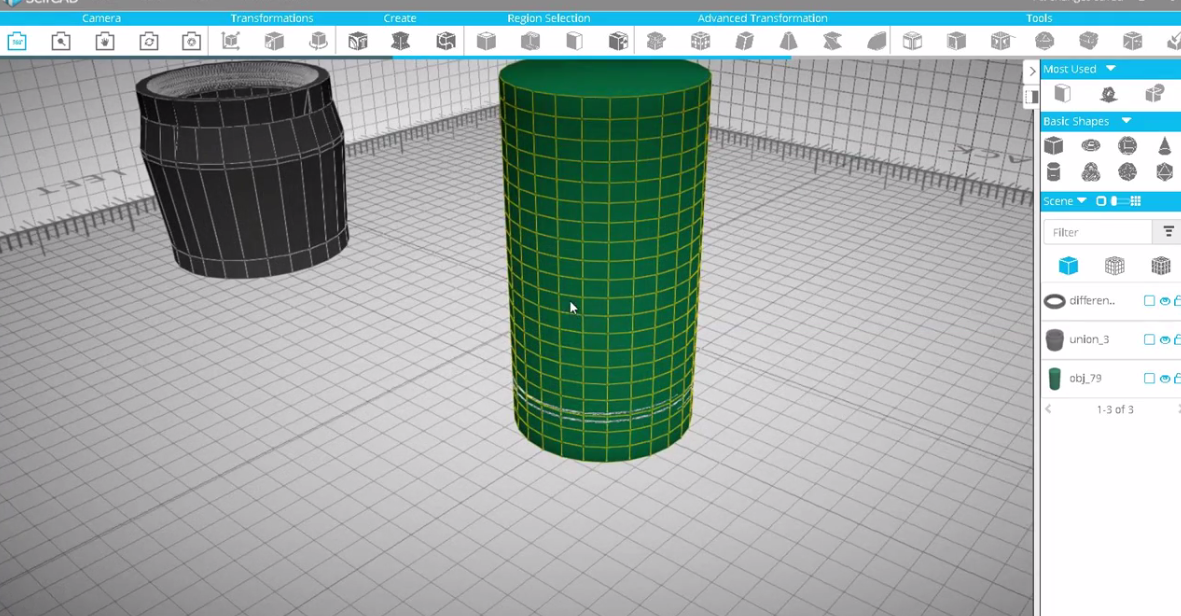The image size is (1181, 616).
Task: Open the filter options menu icon
Action: click(x=1168, y=232)
